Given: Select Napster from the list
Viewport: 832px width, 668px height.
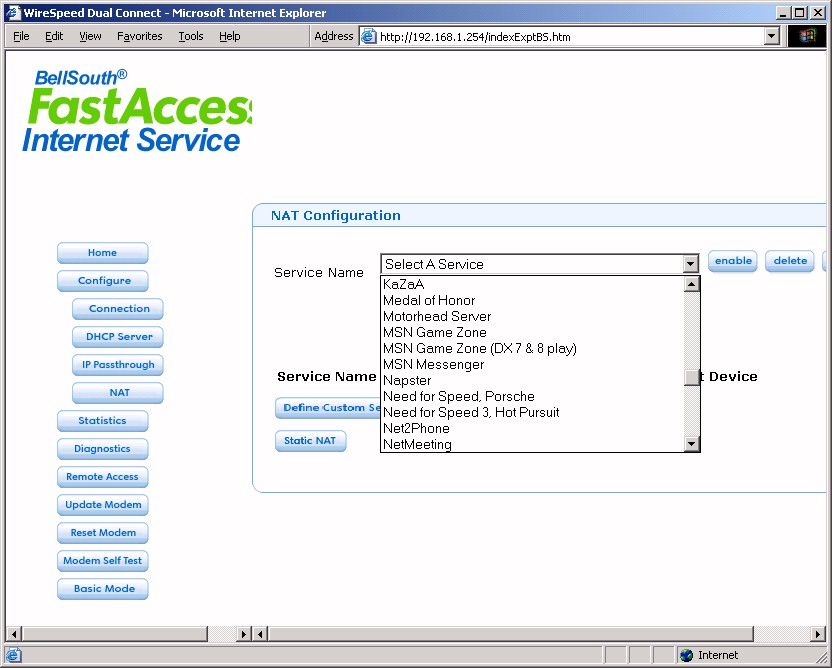Looking at the screenshot, I should point(533,380).
